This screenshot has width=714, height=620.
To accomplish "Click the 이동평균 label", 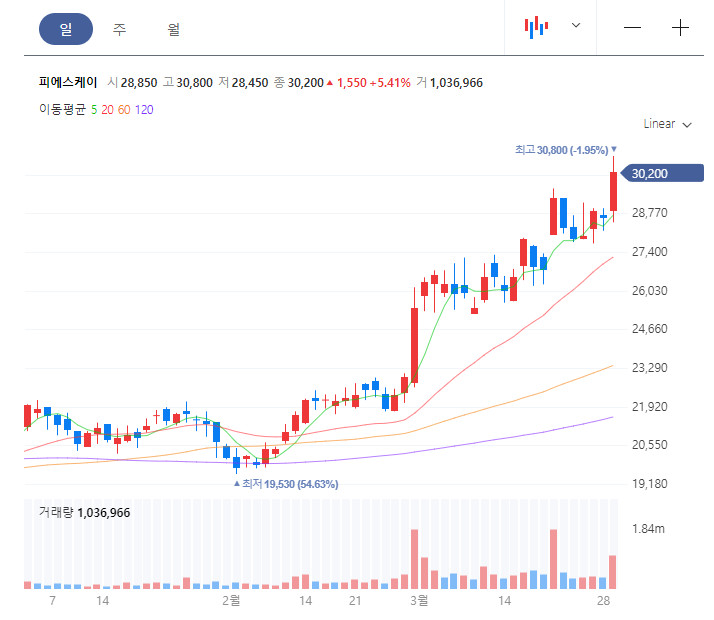I will pyautogui.click(x=62, y=110).
